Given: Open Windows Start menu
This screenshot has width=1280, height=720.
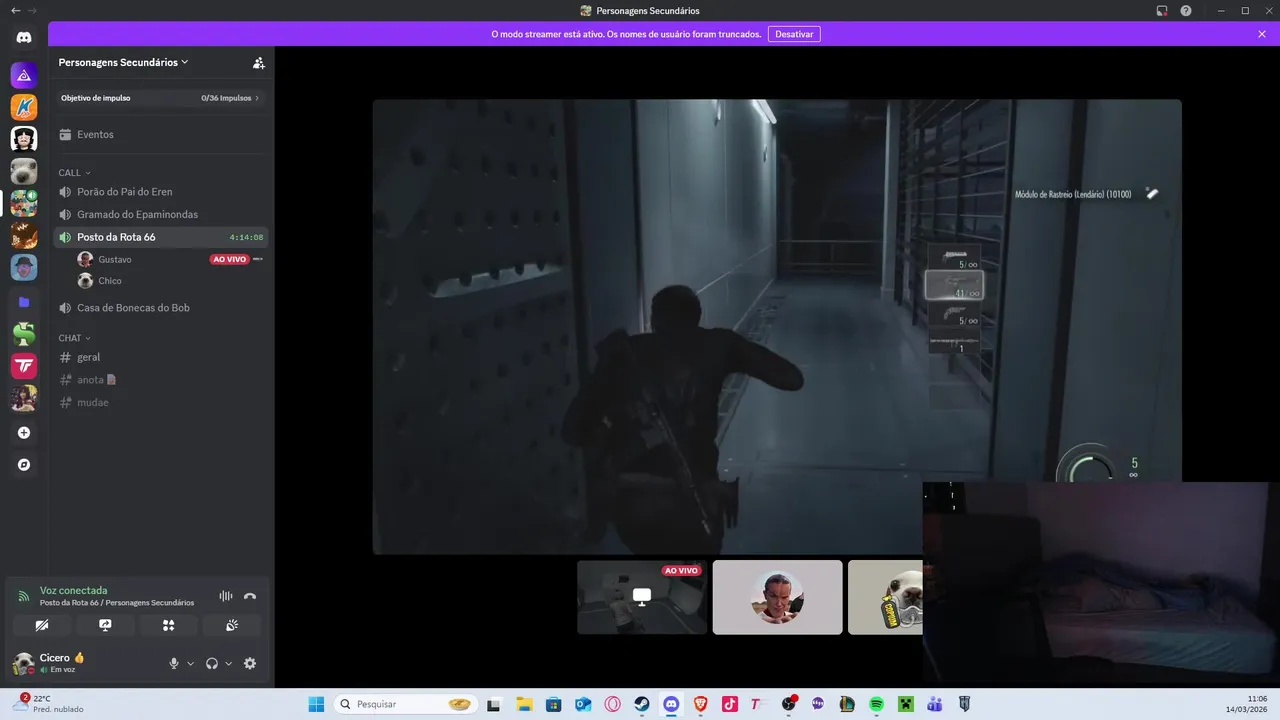Looking at the screenshot, I should click(x=316, y=704).
